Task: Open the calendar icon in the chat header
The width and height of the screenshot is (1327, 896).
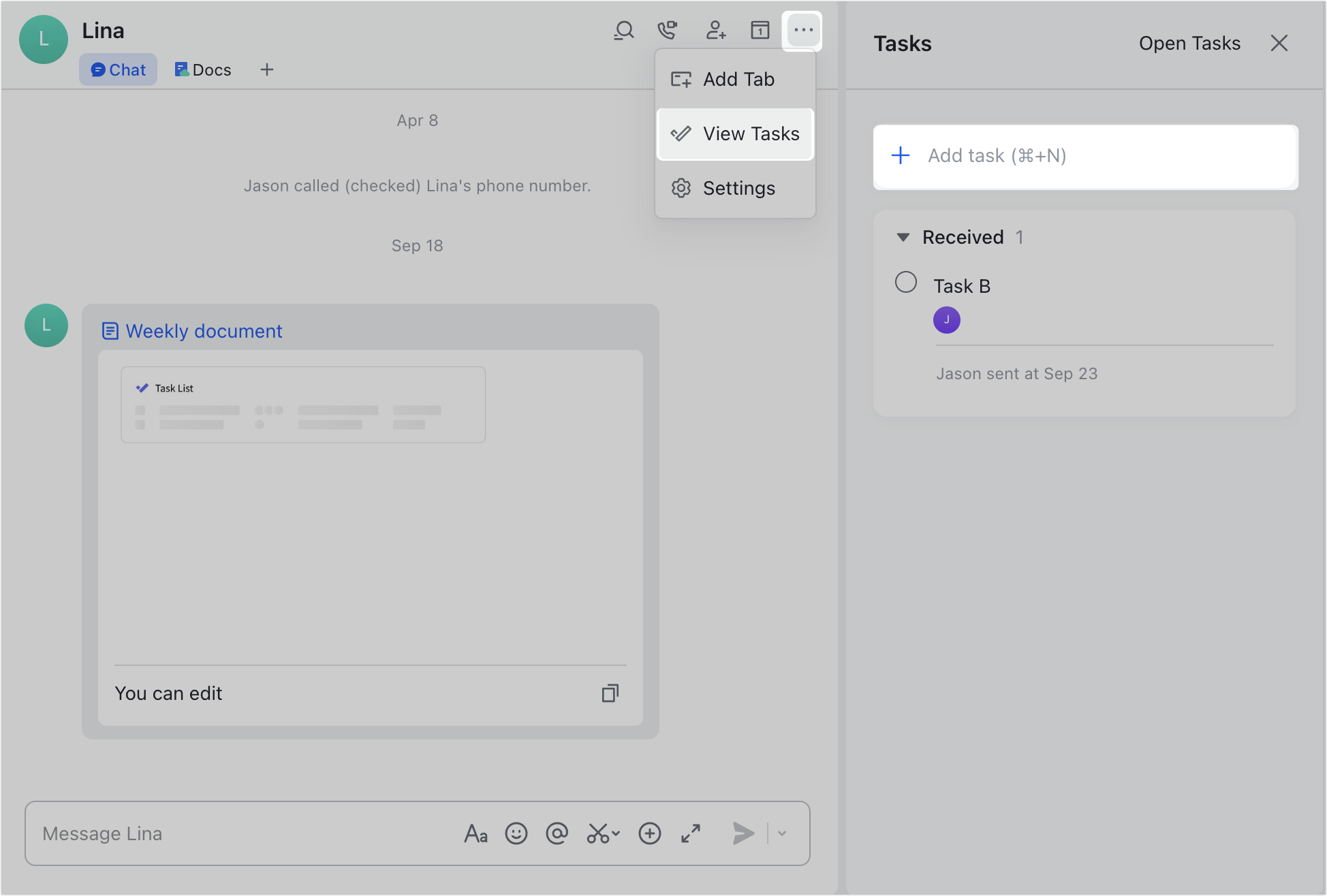Action: (x=760, y=30)
